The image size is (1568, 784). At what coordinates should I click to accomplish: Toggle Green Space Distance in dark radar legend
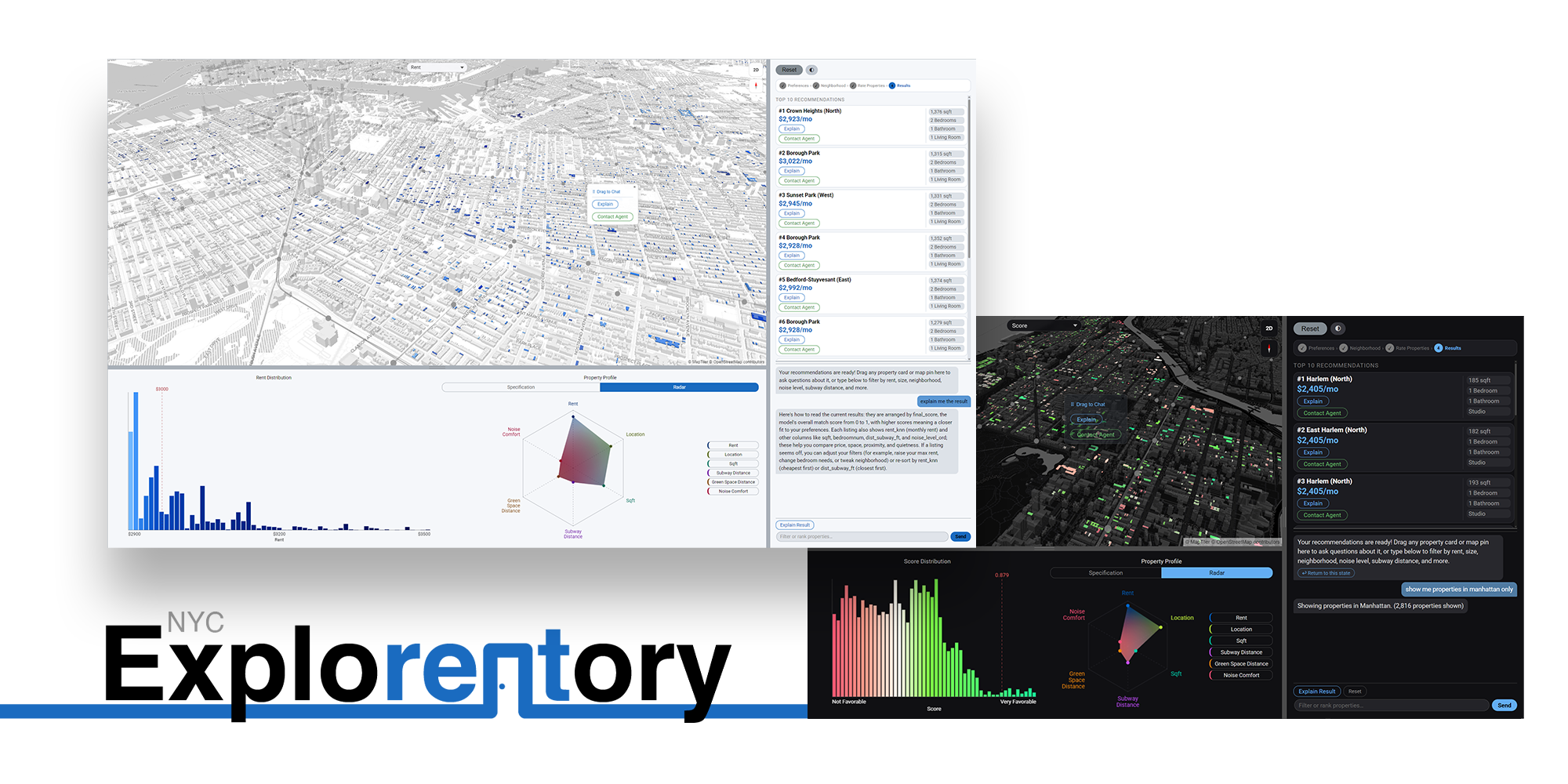coord(1241,664)
